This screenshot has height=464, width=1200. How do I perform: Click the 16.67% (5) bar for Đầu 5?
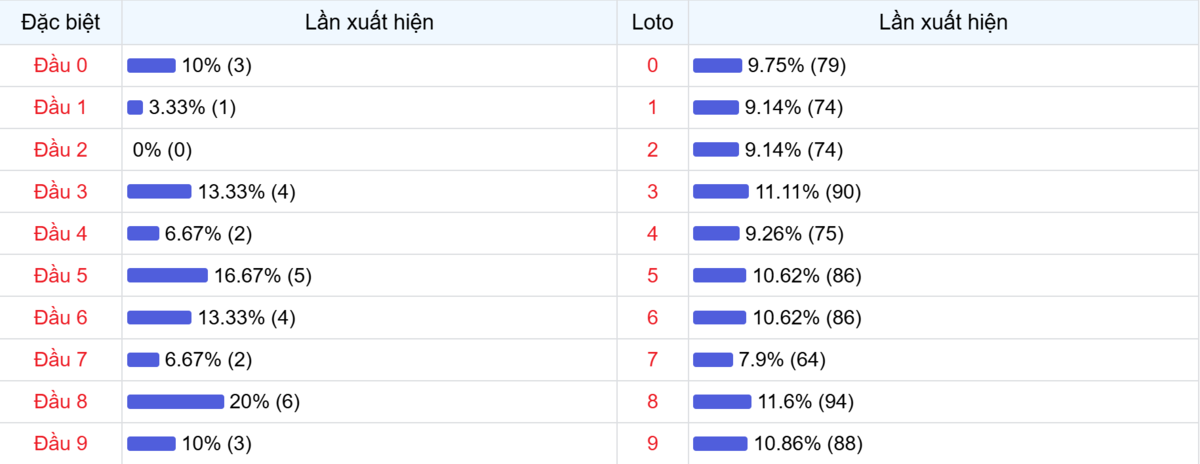coord(167,275)
